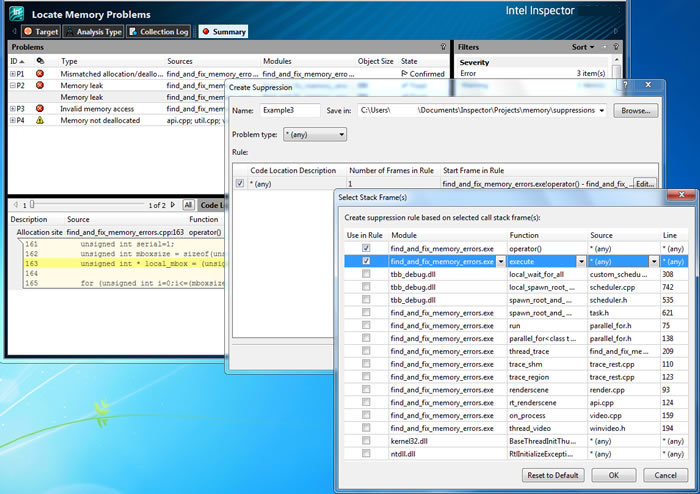Click the suppression Name input field
This screenshot has width=700, height=494.
[x=291, y=110]
